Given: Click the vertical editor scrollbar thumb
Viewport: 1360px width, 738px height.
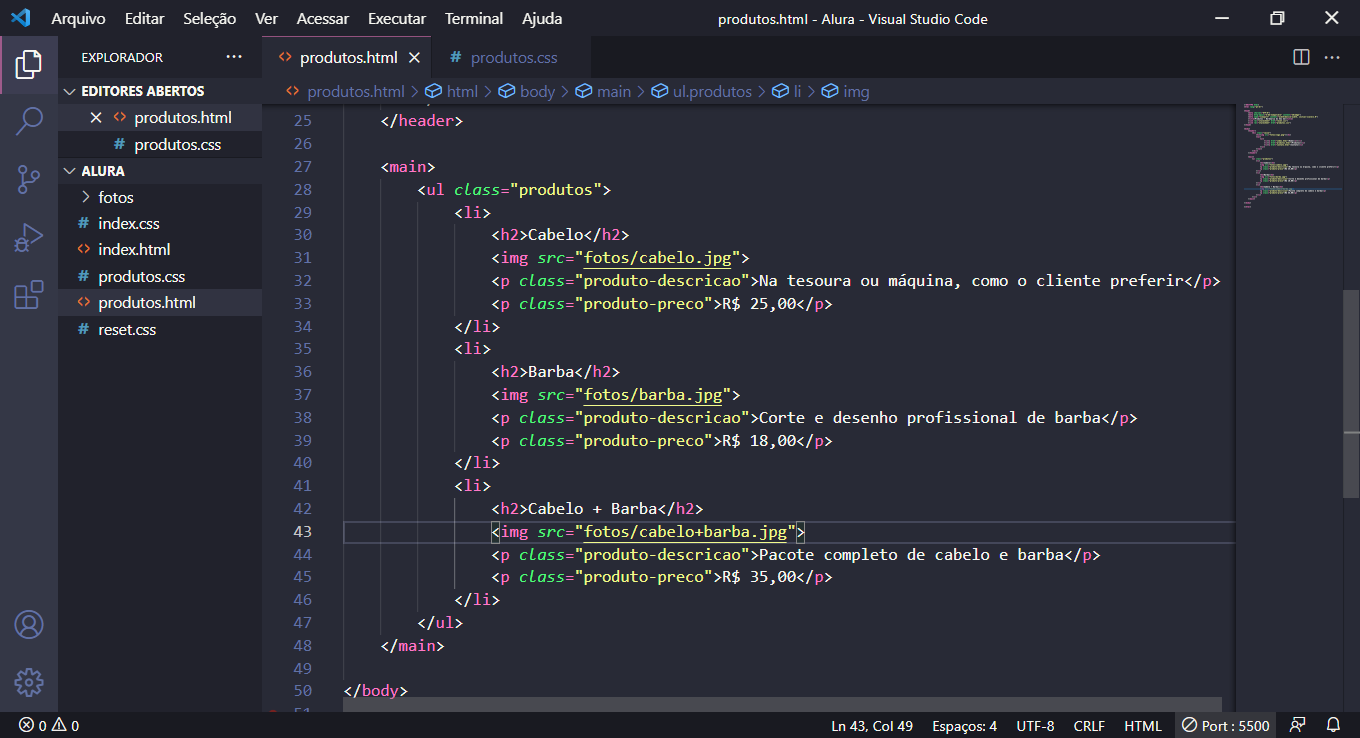Looking at the screenshot, I should tap(1351, 392).
